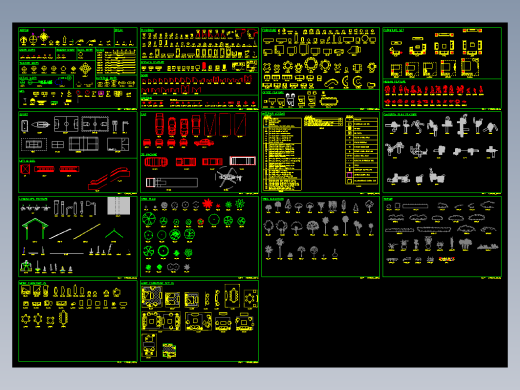Click the red rectangle with single diagonal
The image size is (520, 390).
[x=240, y=124]
